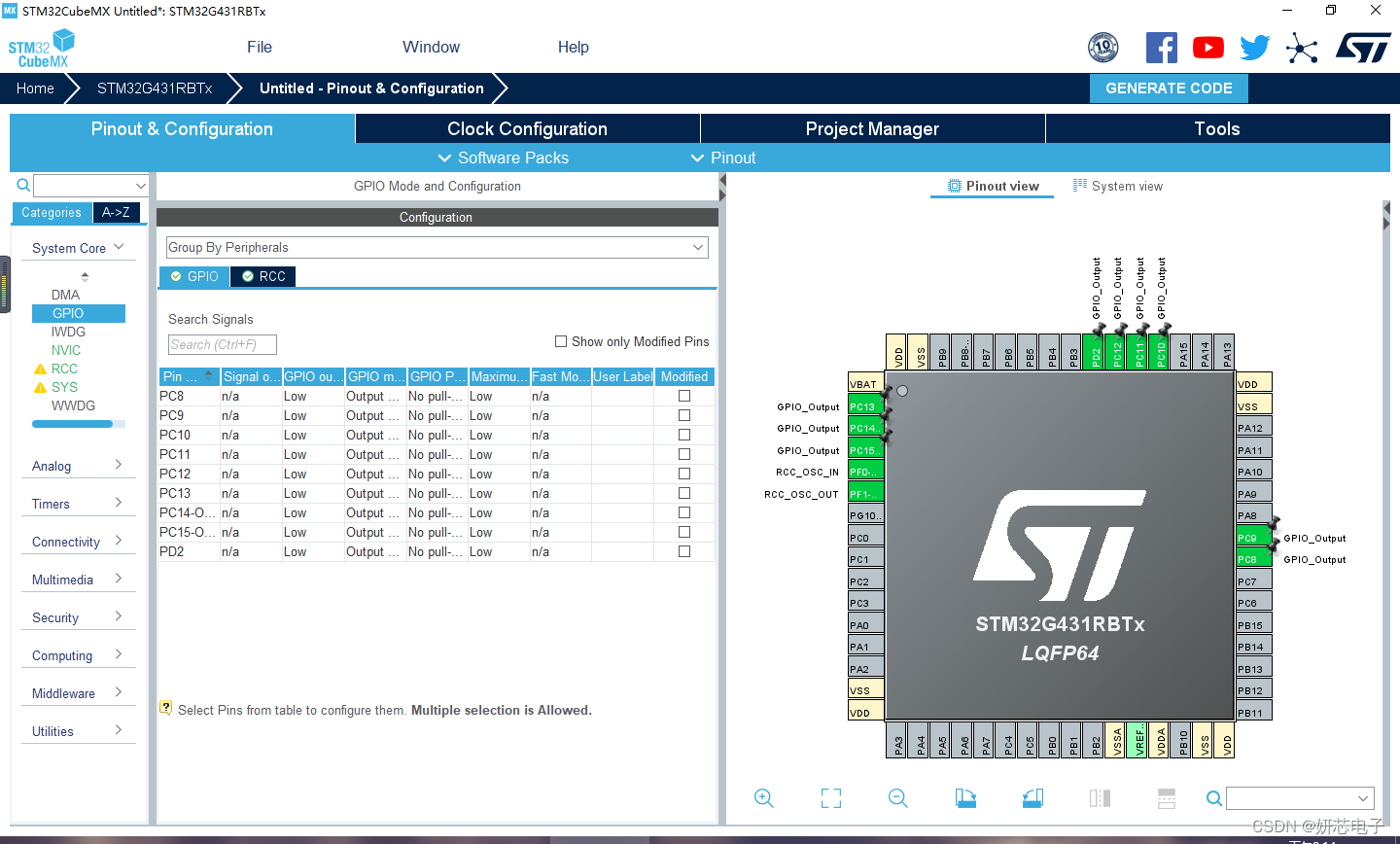Select pin PF0 RCC_OSC_IN on chip
The width and height of the screenshot is (1400, 844).
pyautogui.click(x=865, y=472)
